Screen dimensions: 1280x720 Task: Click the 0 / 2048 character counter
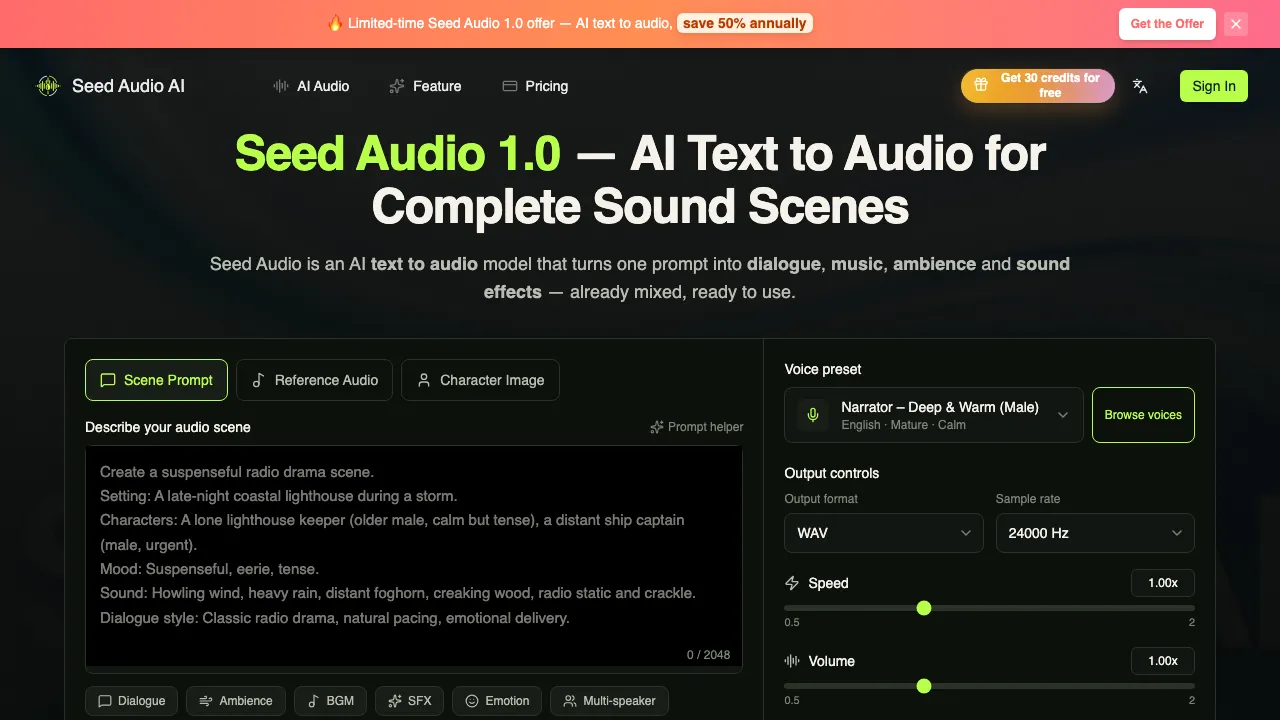(x=708, y=655)
